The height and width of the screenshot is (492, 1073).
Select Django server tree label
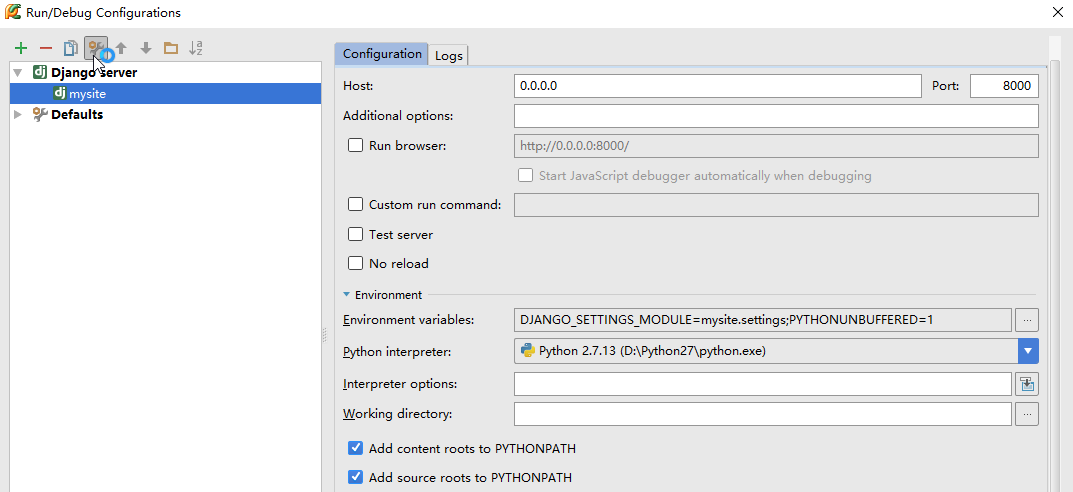(94, 72)
